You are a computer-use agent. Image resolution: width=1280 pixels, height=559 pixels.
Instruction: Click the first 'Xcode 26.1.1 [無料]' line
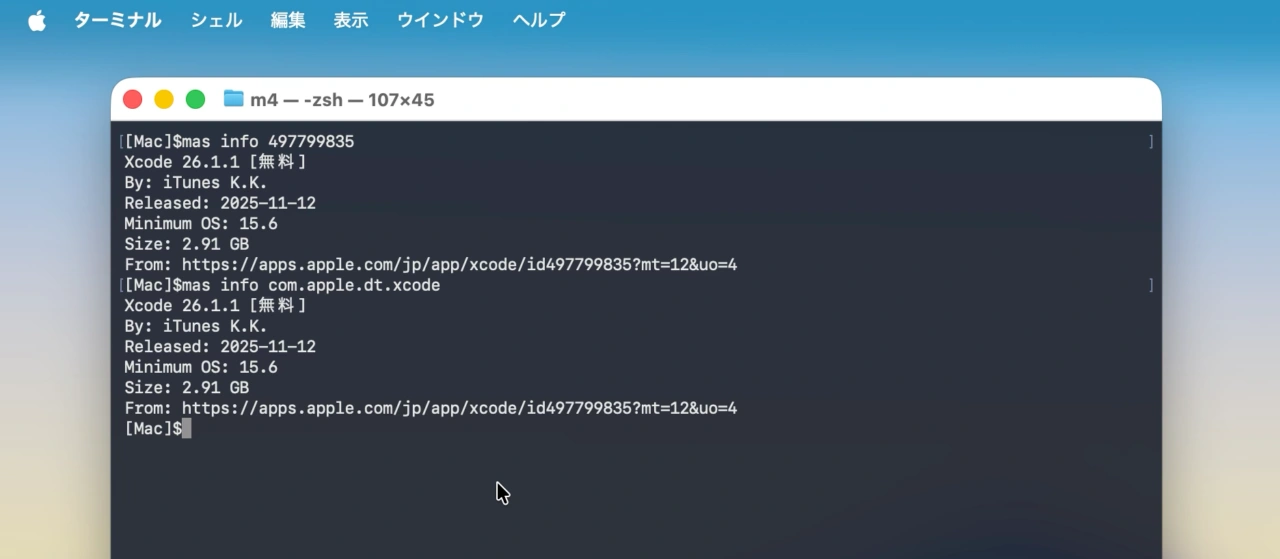[215, 162]
